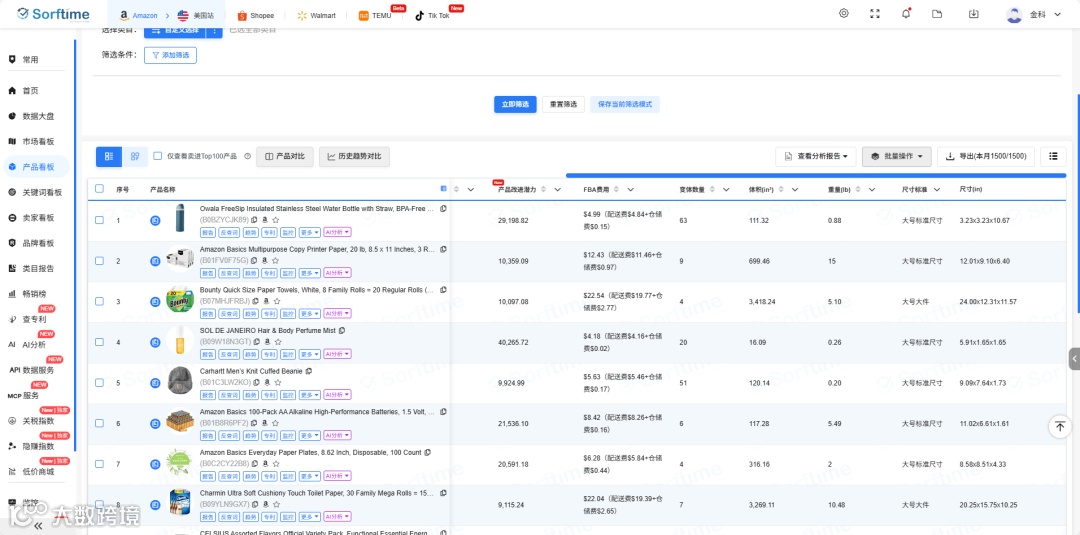The height and width of the screenshot is (535, 1080).
Task: Sort by 产品改进潜力 column
Action: point(543,189)
